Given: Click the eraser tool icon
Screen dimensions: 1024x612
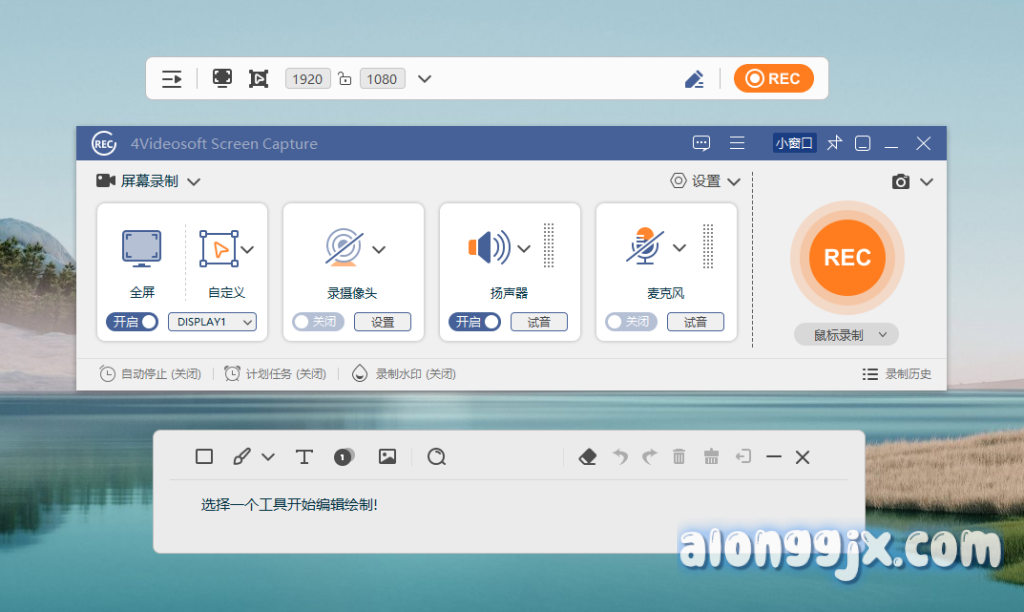Looking at the screenshot, I should (x=587, y=457).
